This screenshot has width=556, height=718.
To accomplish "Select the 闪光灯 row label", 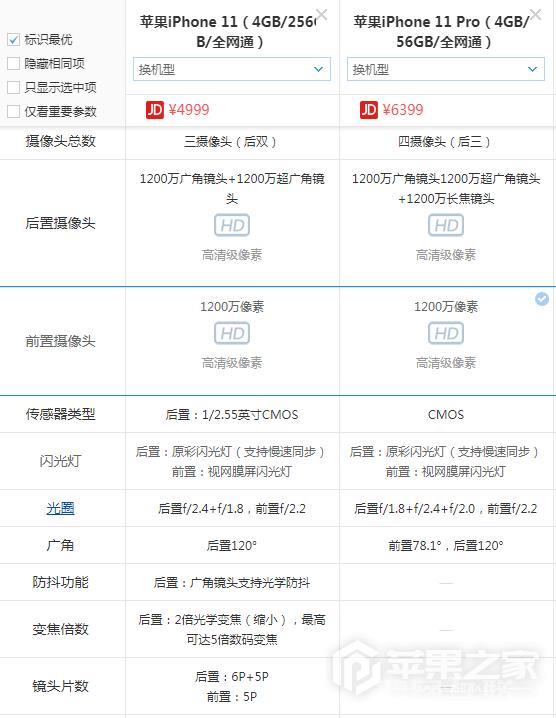I will pos(60,461).
